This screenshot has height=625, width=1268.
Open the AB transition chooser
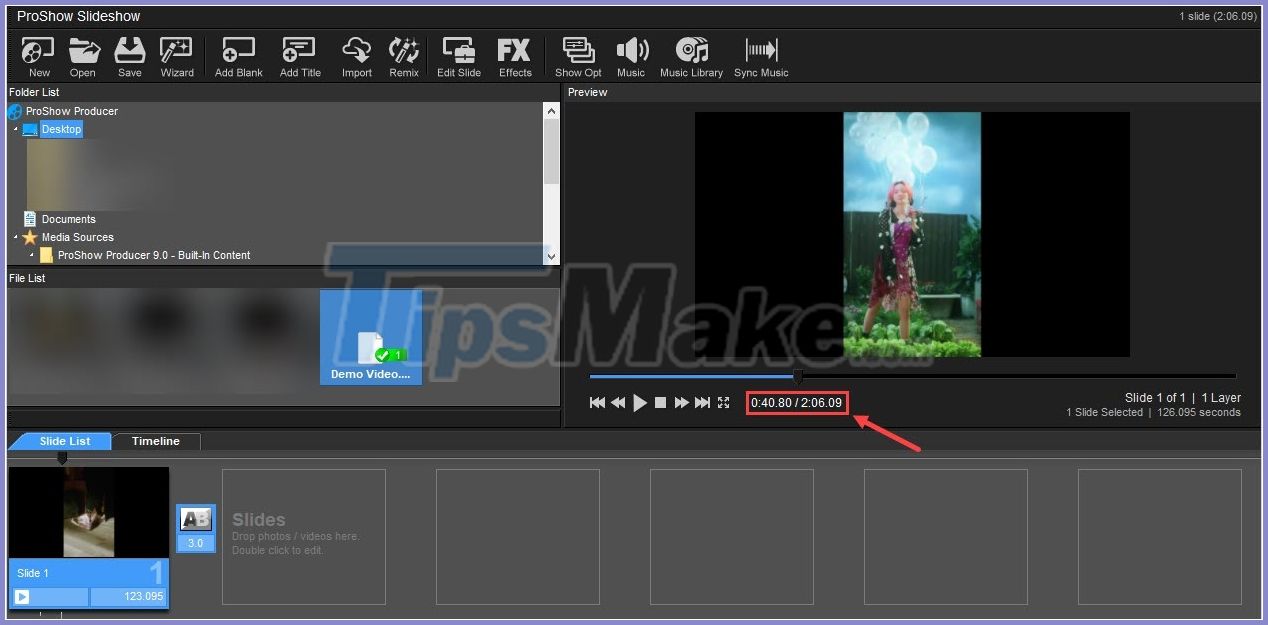pos(196,519)
